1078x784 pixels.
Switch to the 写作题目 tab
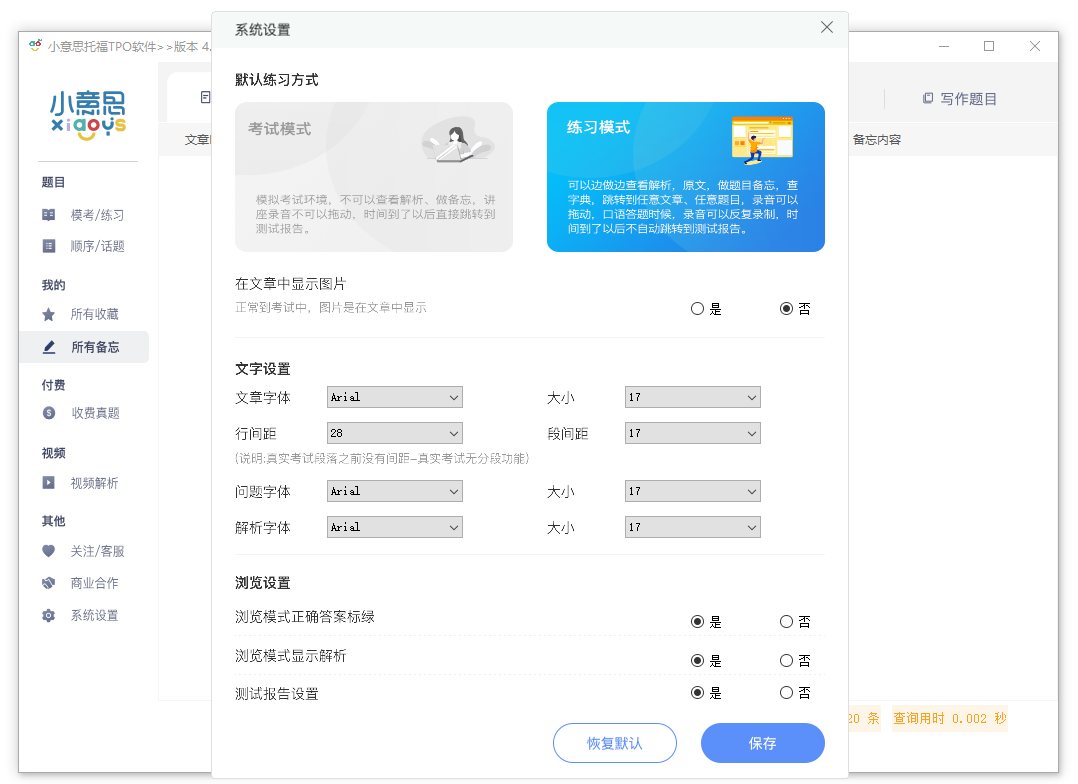[x=960, y=98]
